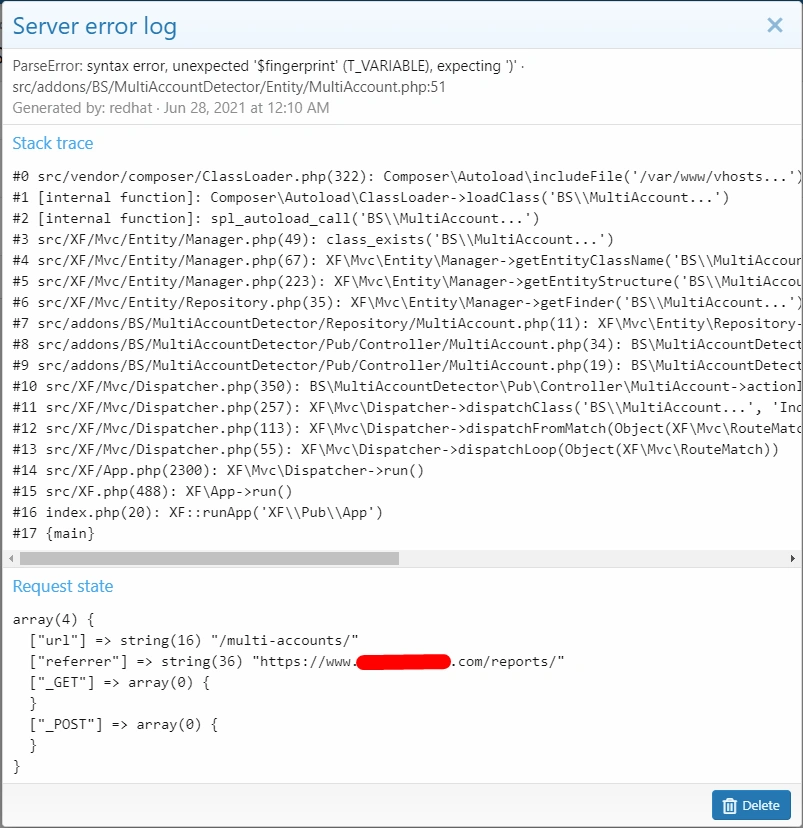Select the 'Request state' section heading
The image size is (803, 828).
coord(62,586)
